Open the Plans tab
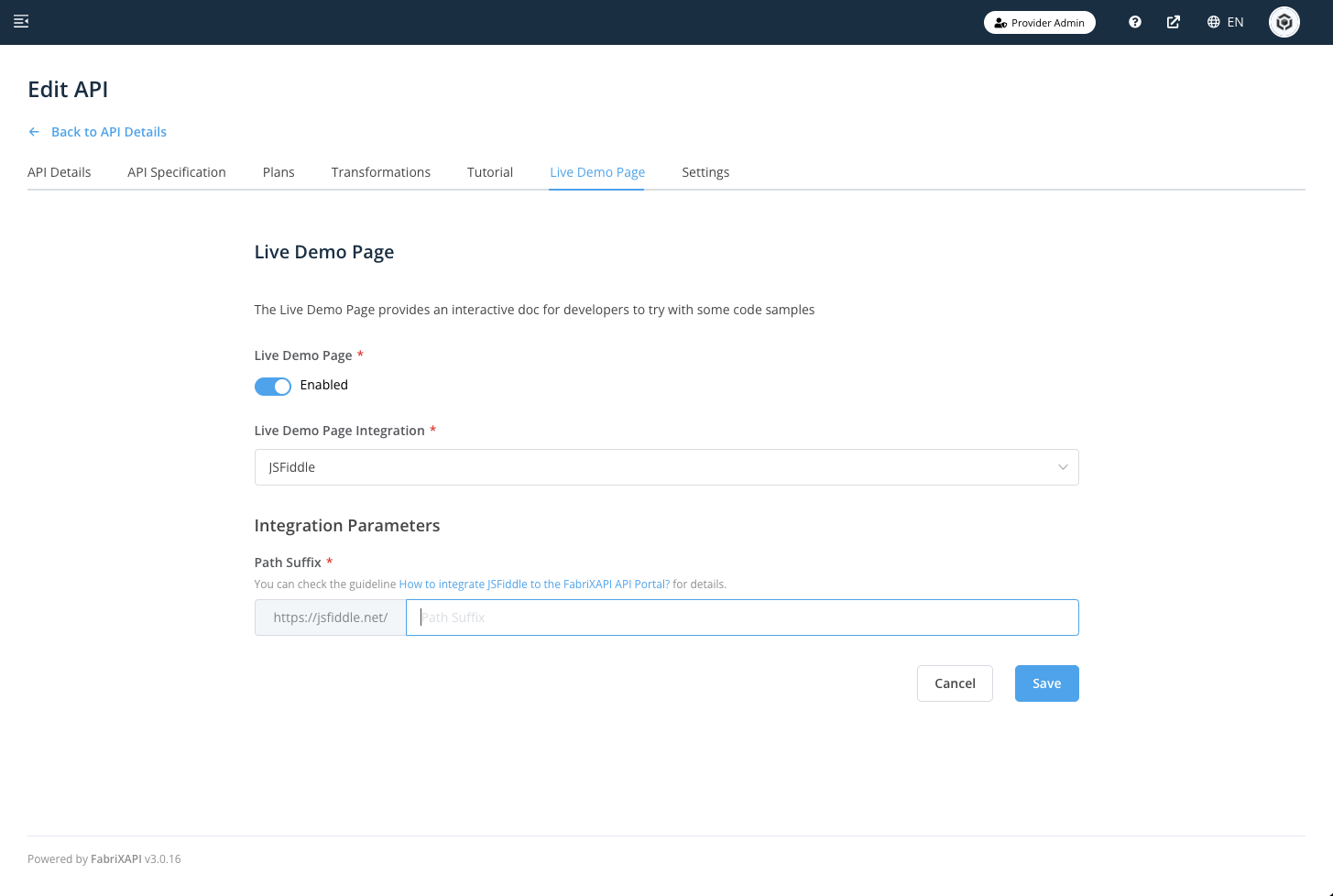Image resolution: width=1333 pixels, height=896 pixels. click(x=279, y=172)
